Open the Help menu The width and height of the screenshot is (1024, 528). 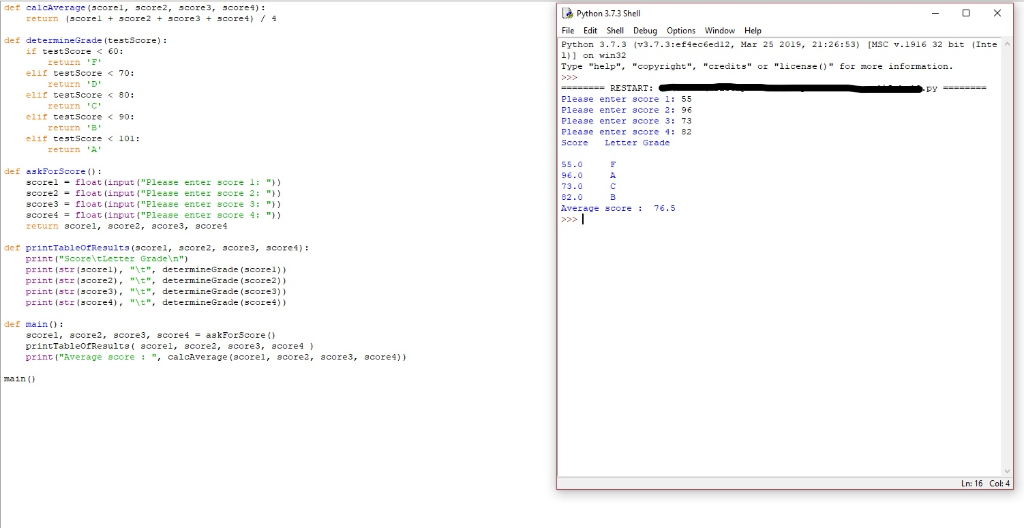752,31
